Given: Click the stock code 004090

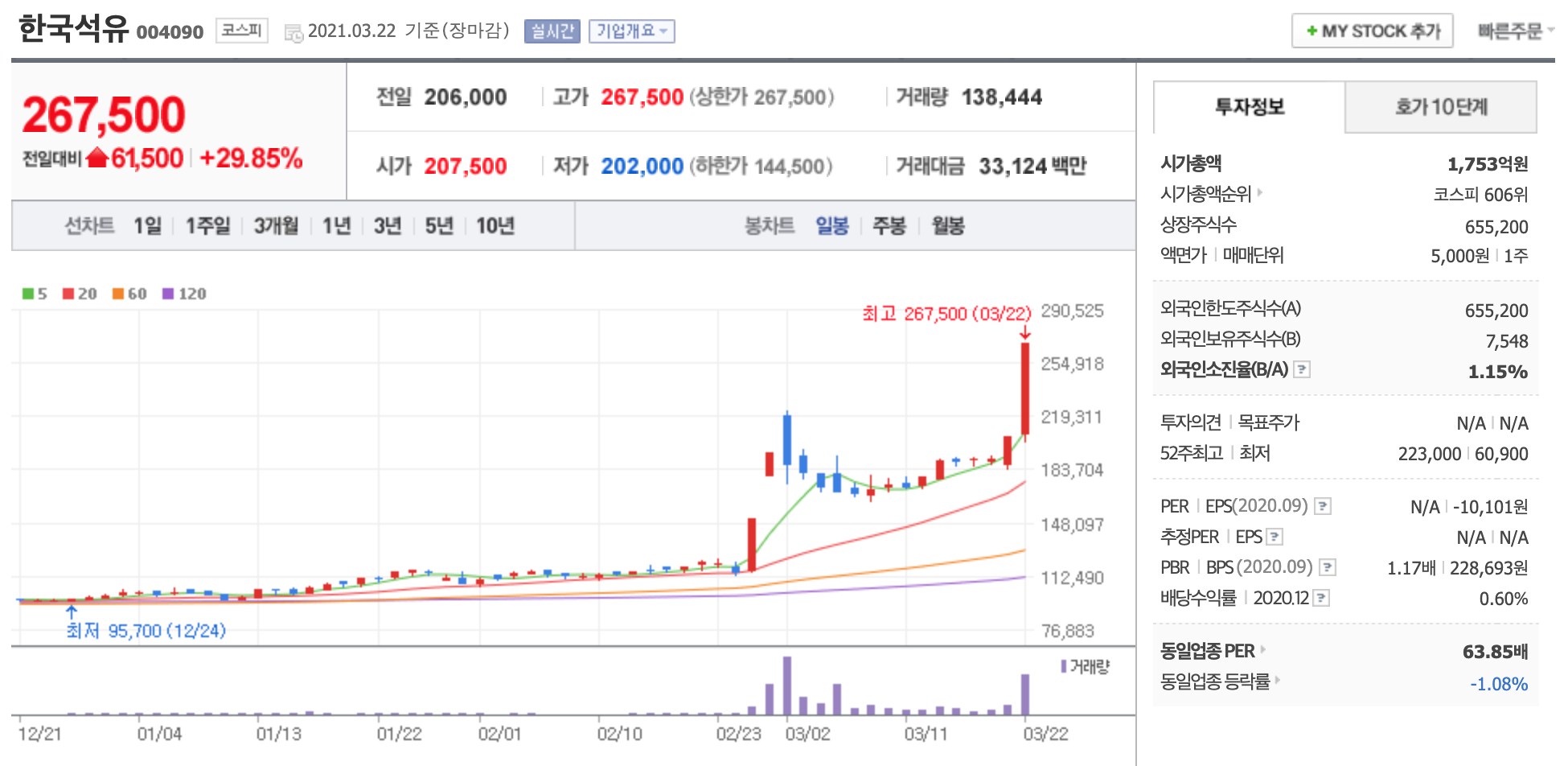Looking at the screenshot, I should (x=170, y=32).
